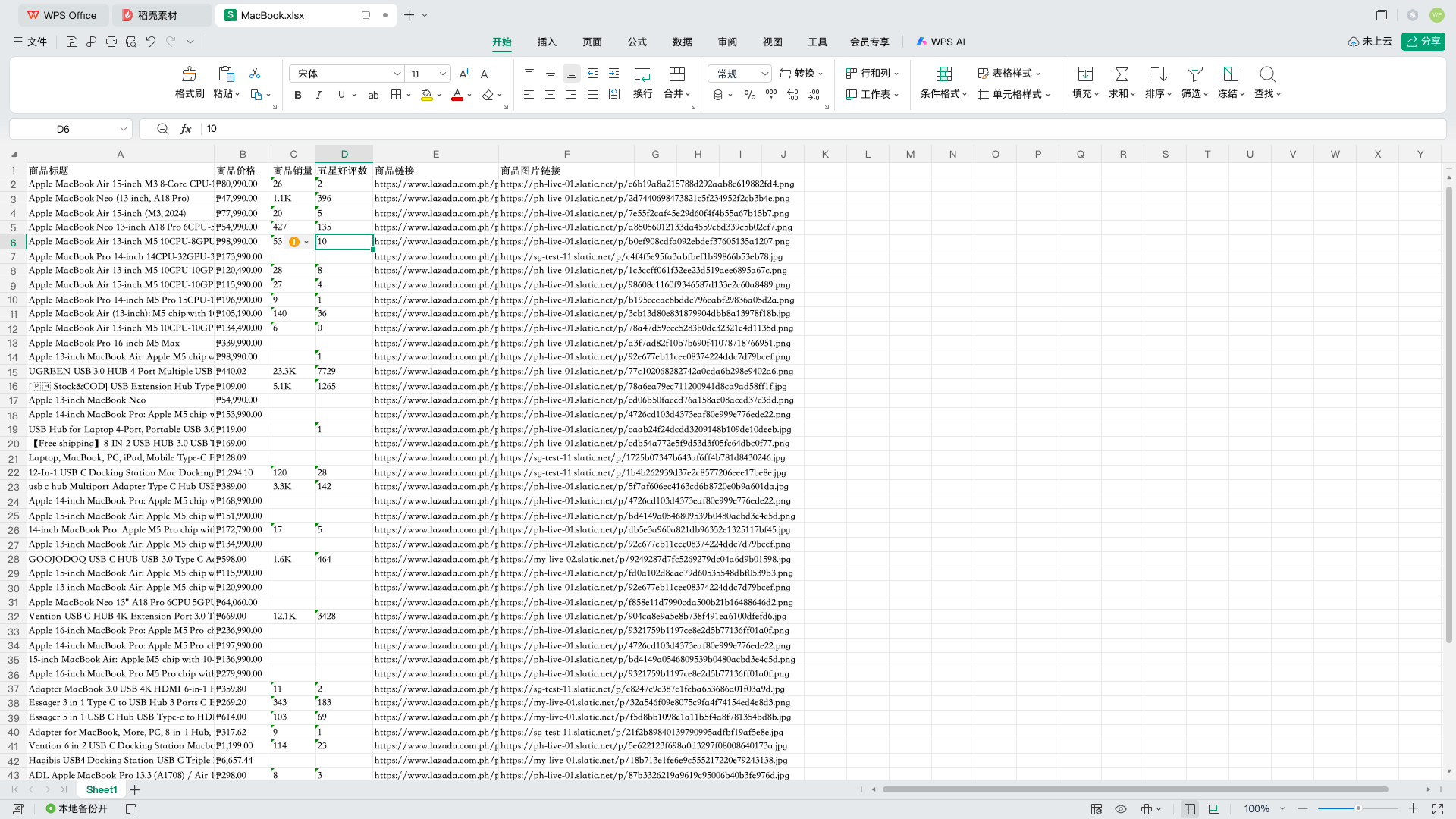Add a new sheet with the plus button
The image size is (1456, 819).
point(135,789)
